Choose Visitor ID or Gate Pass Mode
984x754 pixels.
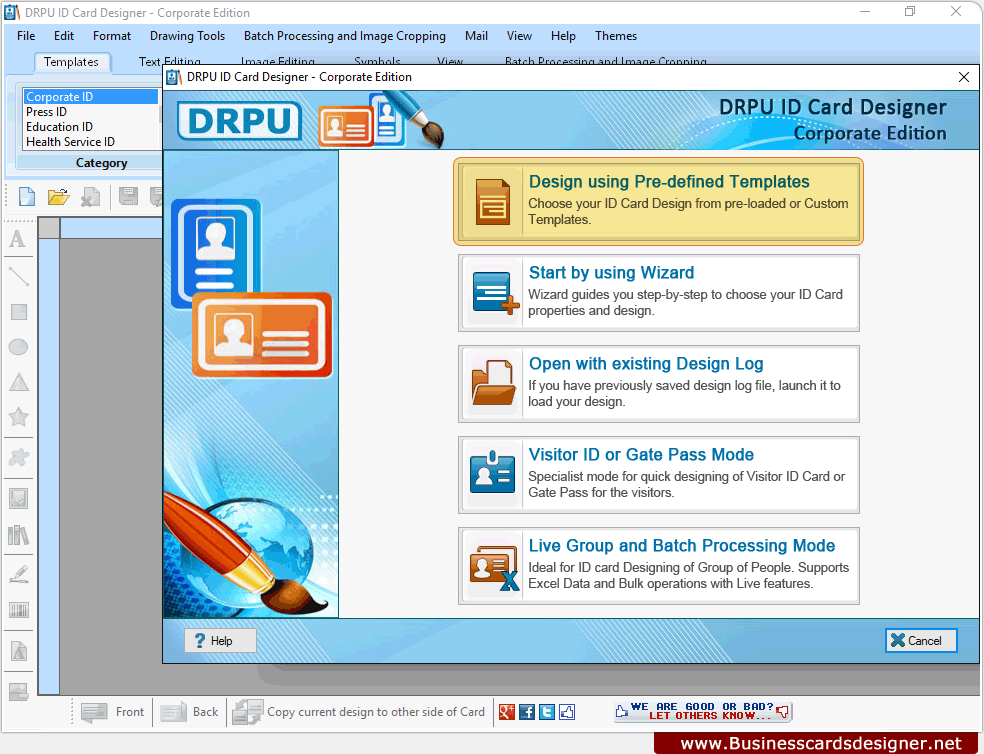tap(659, 475)
